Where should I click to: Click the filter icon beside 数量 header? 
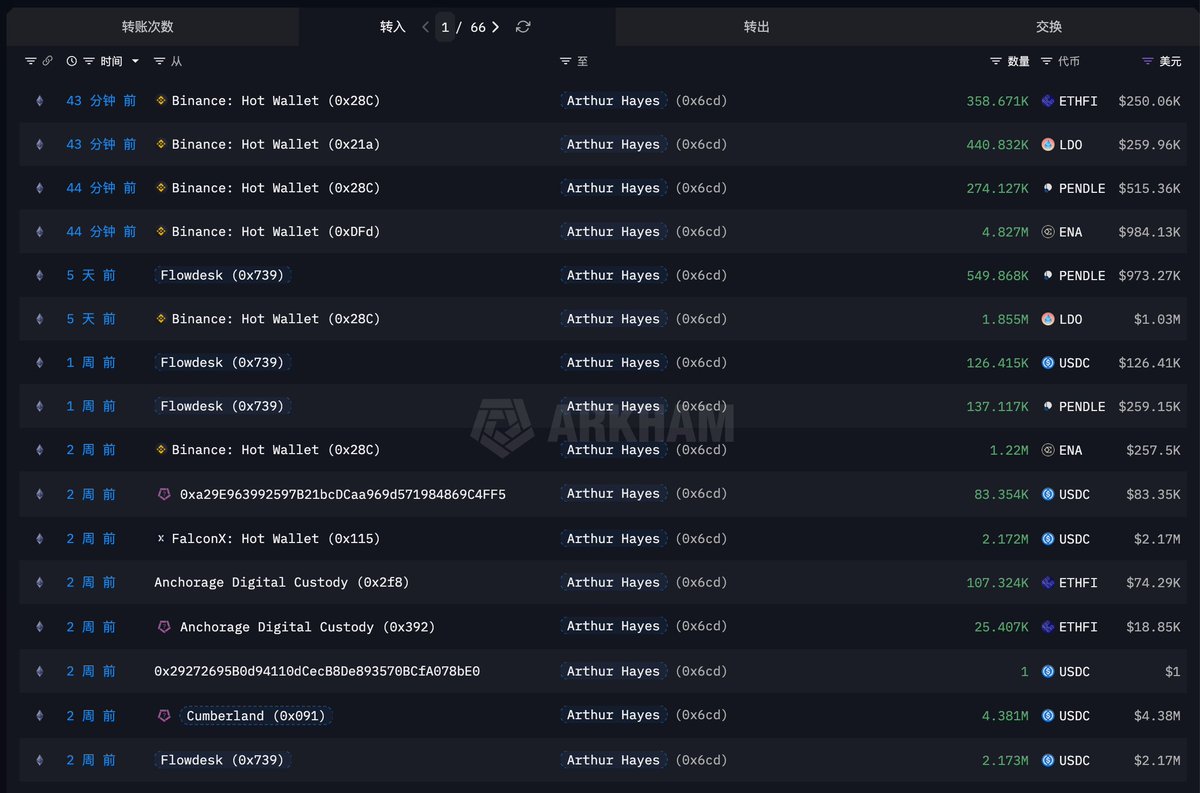pyautogui.click(x=996, y=62)
